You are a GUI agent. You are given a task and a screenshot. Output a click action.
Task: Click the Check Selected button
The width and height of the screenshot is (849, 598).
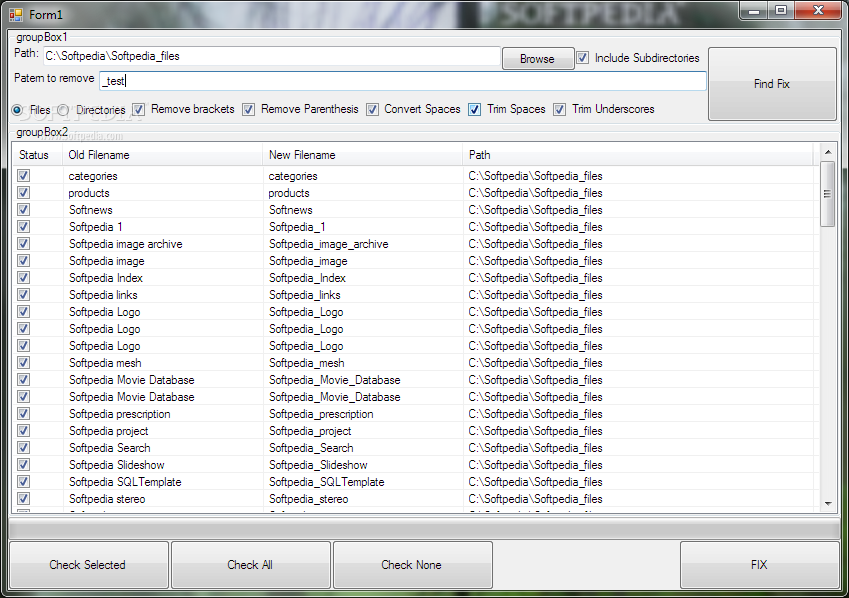click(x=88, y=564)
